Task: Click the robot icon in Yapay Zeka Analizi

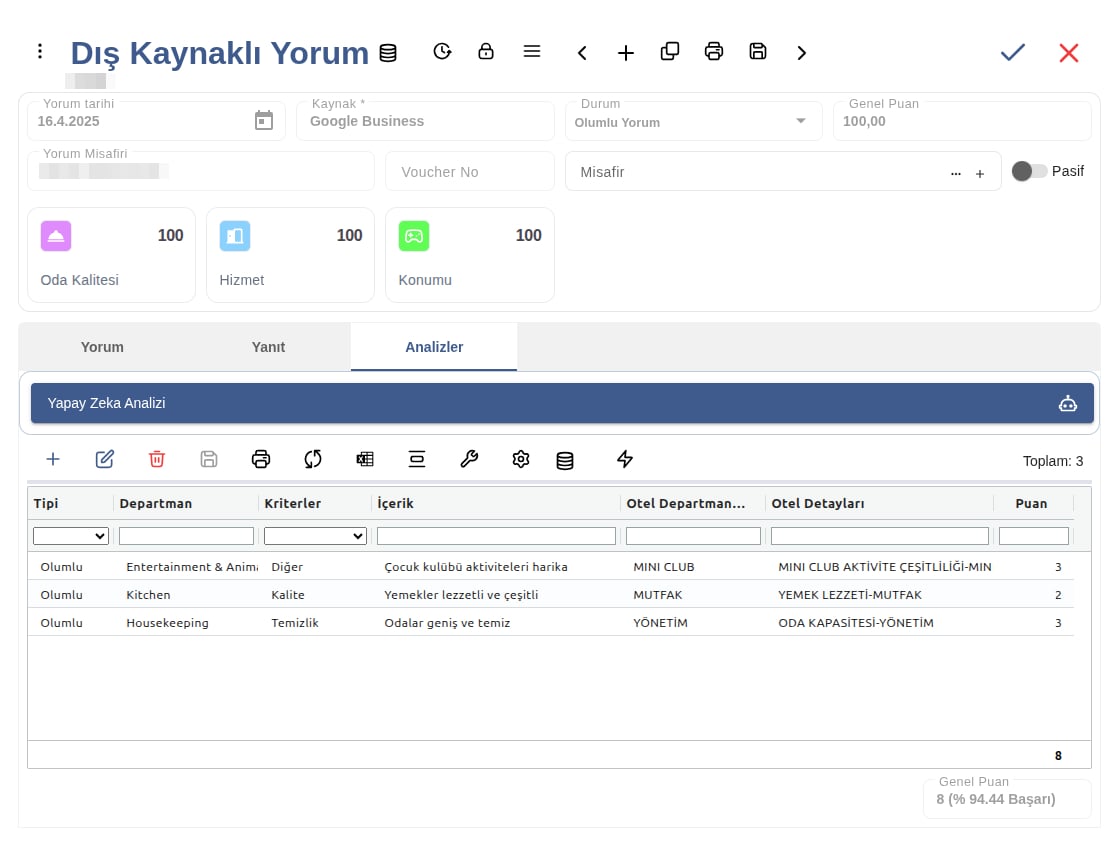Action: coord(1067,404)
